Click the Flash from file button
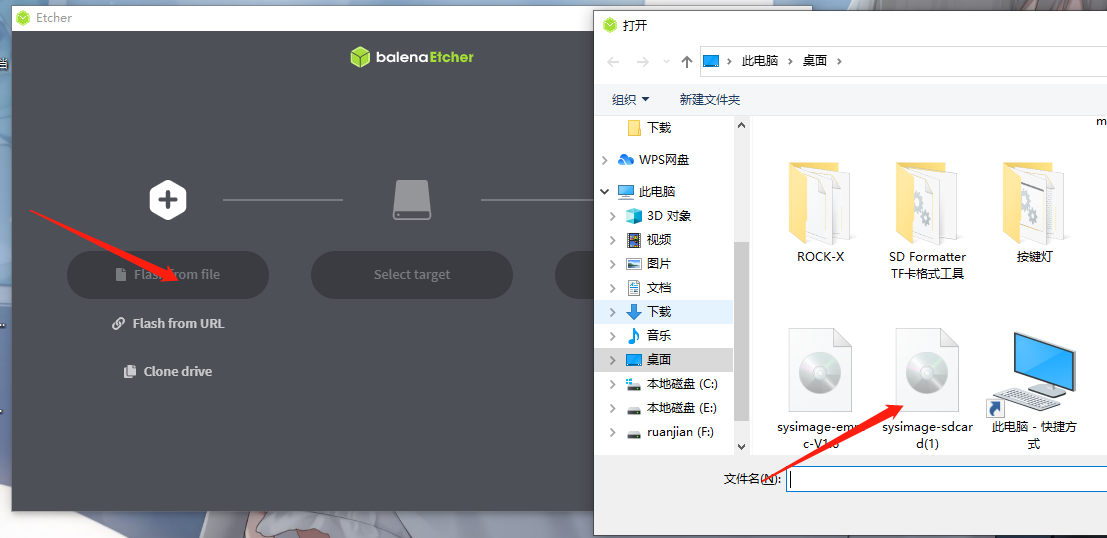 [167, 275]
